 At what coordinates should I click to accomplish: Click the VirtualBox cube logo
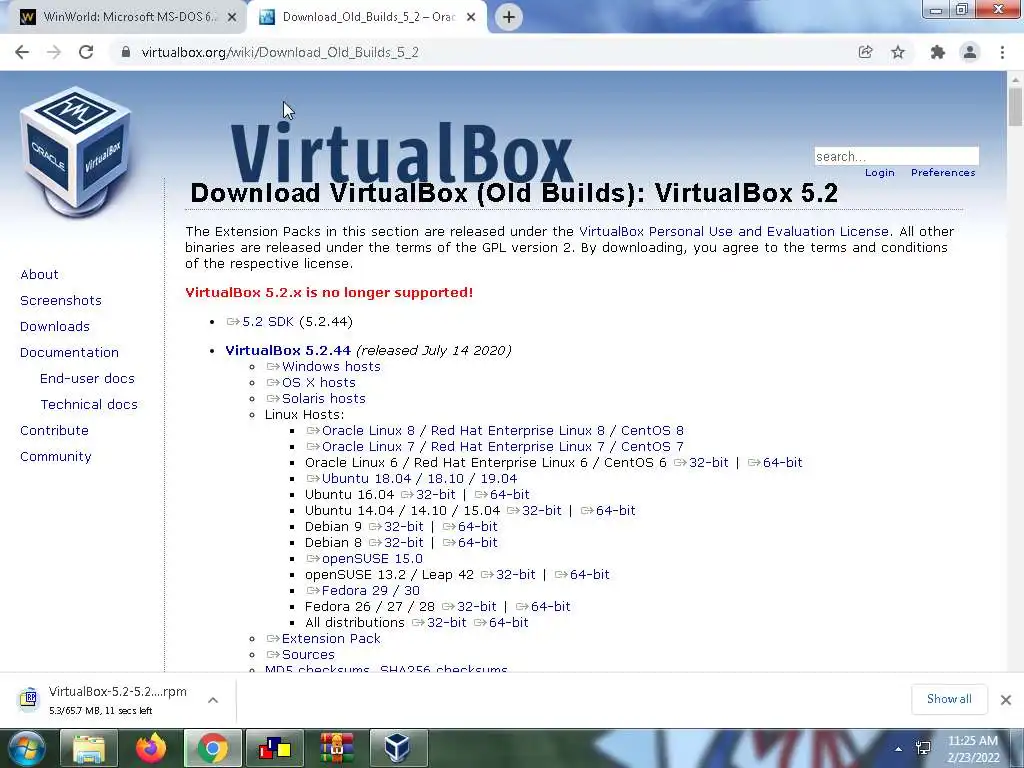pos(75,152)
